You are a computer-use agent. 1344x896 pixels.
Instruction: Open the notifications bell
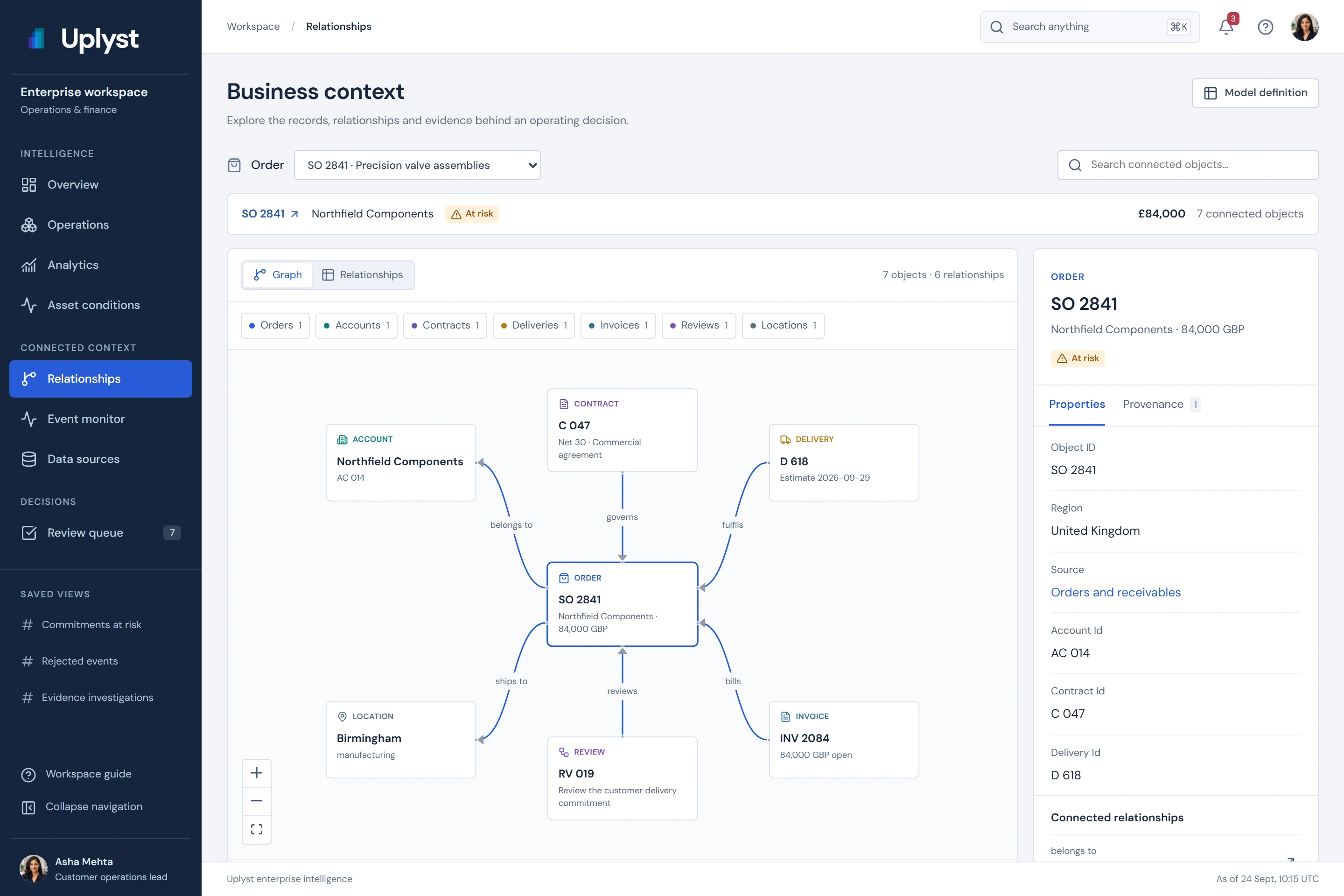[1226, 27]
